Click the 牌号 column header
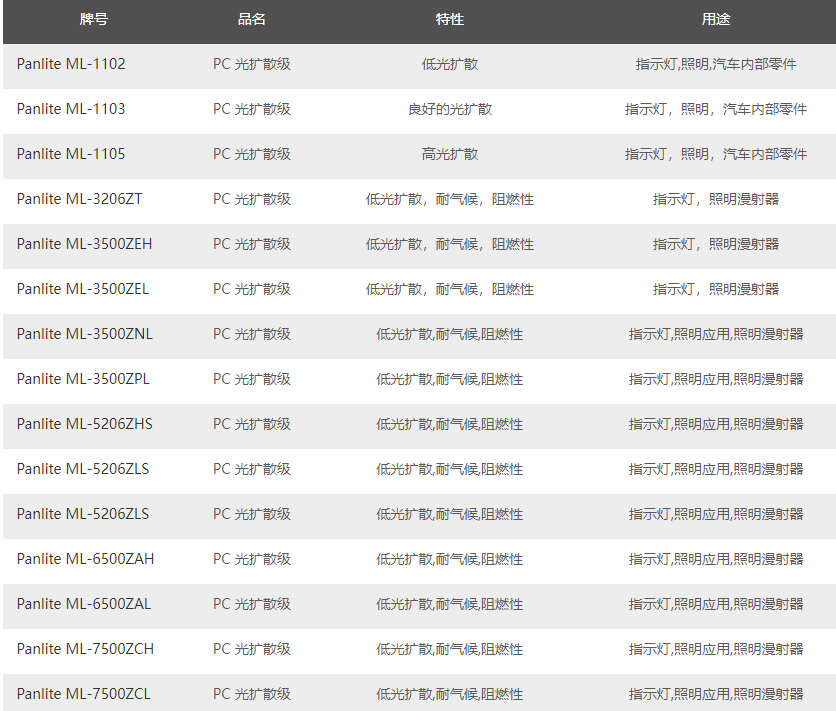Image resolution: width=836 pixels, height=711 pixels. click(93, 20)
